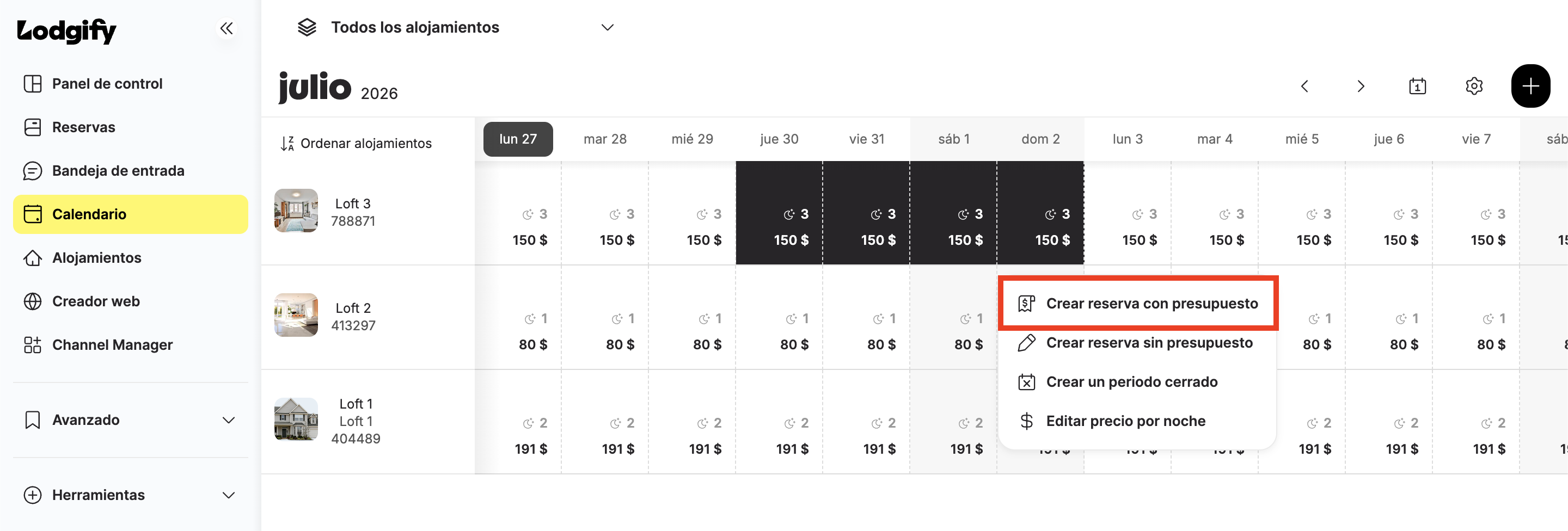Select the lun 27 date header
The image size is (1568, 531).
pyautogui.click(x=518, y=139)
